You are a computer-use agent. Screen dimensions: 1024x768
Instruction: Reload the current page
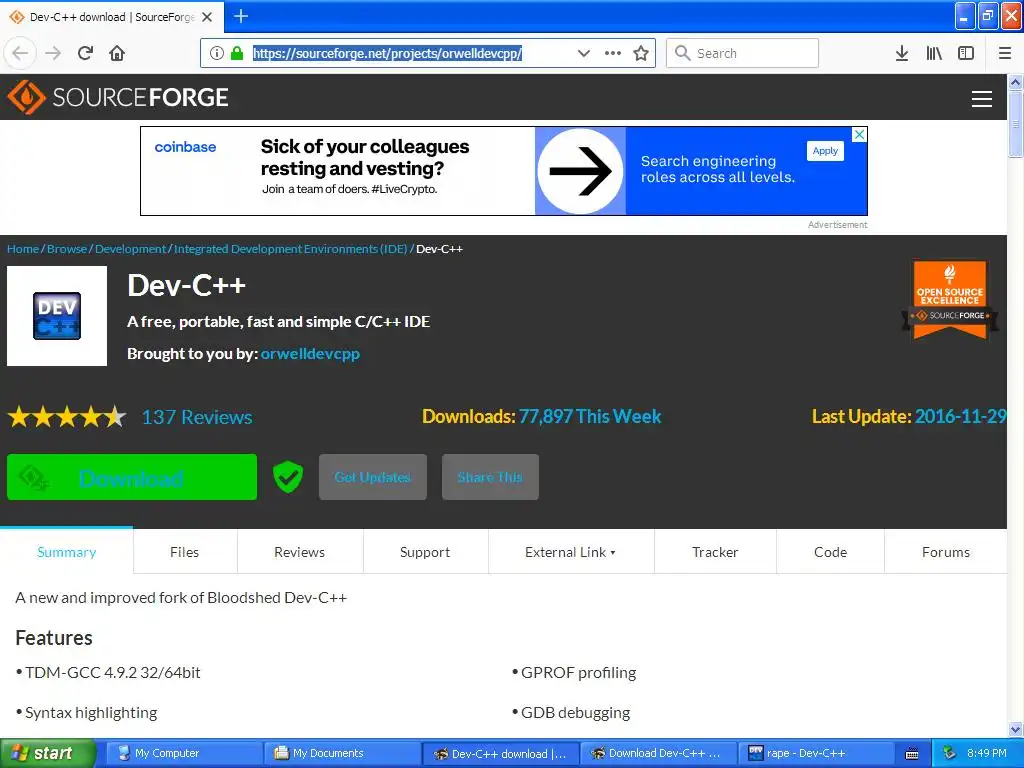(85, 53)
